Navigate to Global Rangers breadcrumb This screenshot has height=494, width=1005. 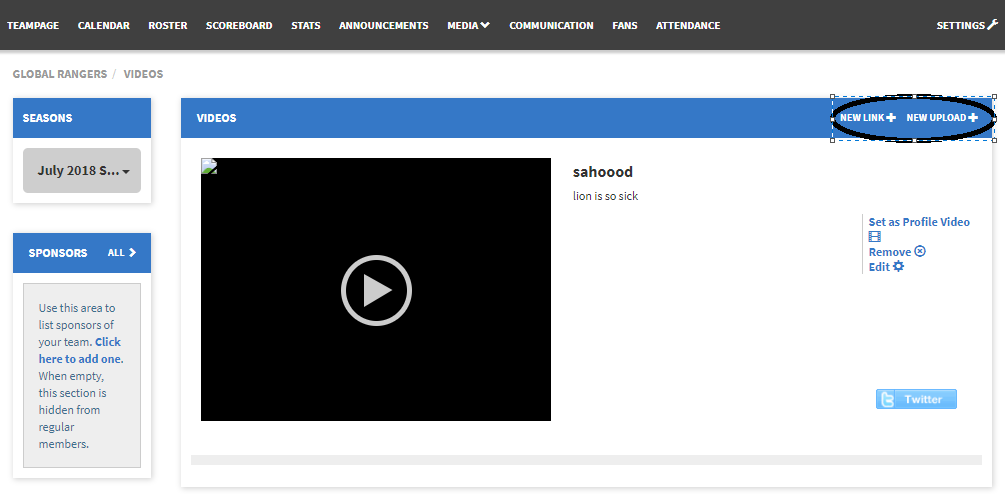pos(58,74)
